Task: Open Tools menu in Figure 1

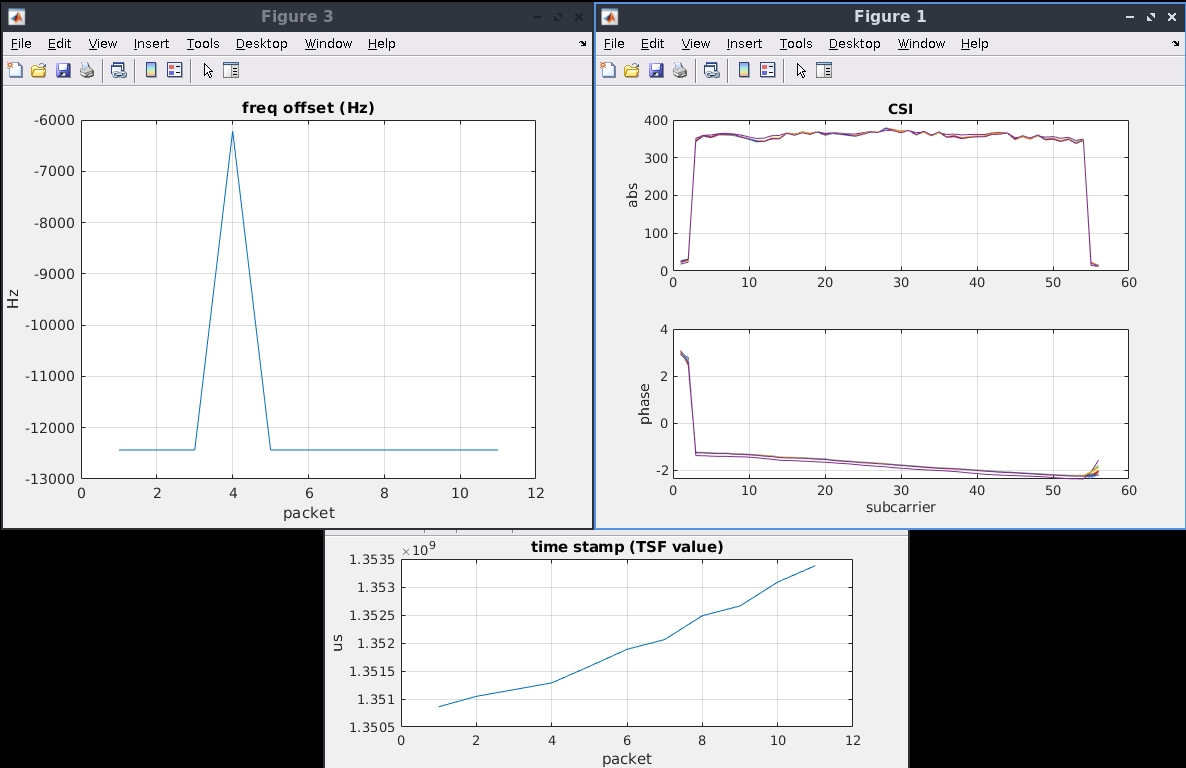Action: [x=796, y=44]
